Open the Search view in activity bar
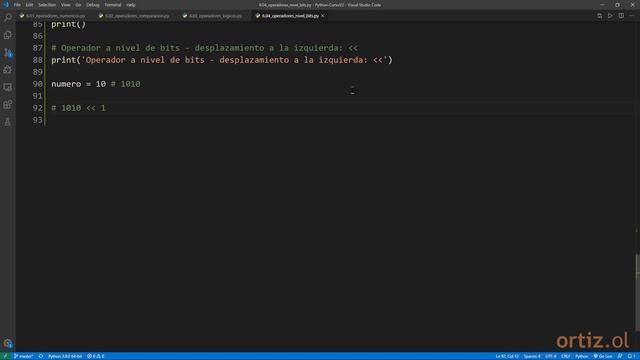 tap(8, 18)
